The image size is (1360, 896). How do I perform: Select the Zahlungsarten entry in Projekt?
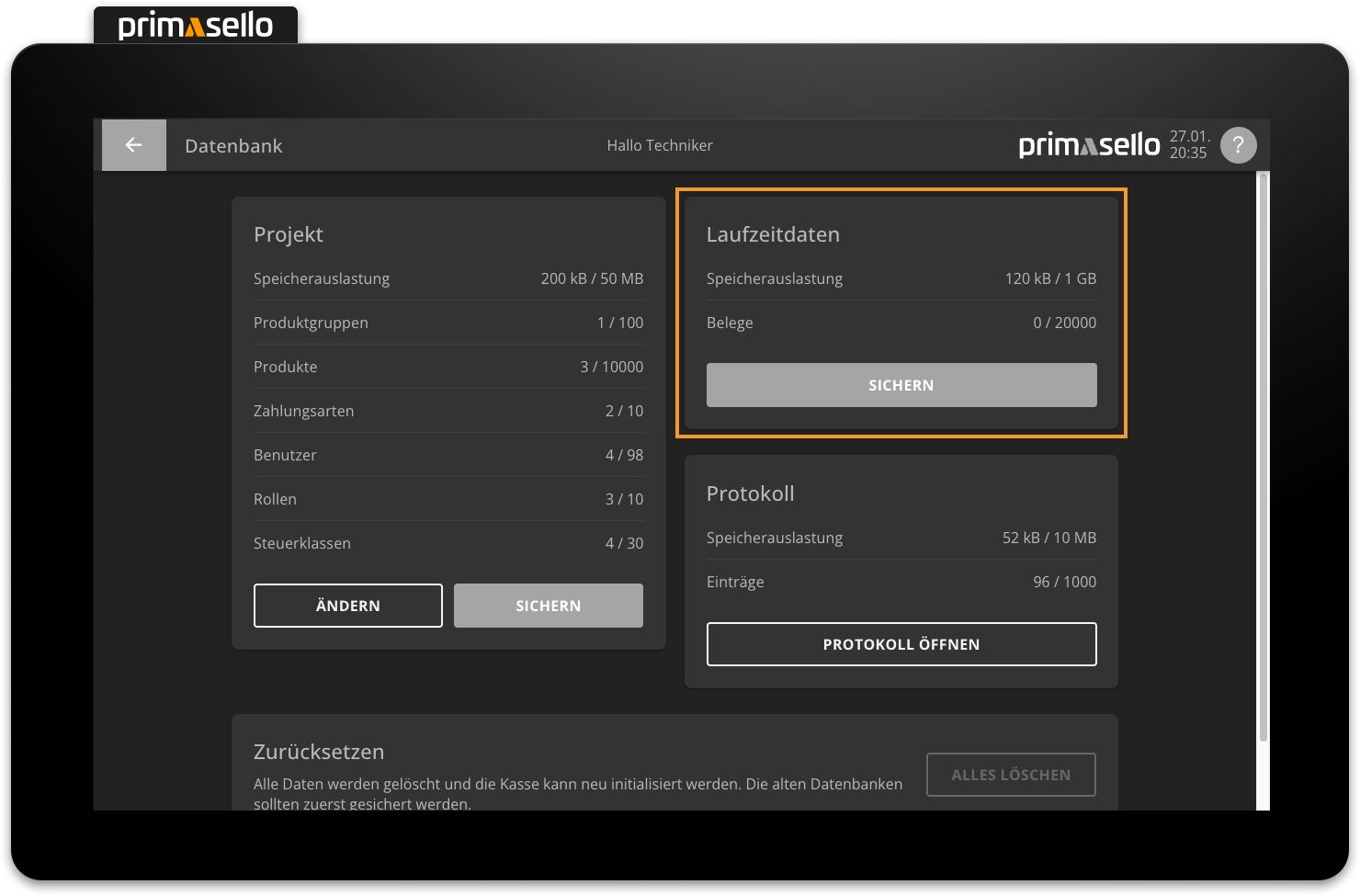click(448, 410)
